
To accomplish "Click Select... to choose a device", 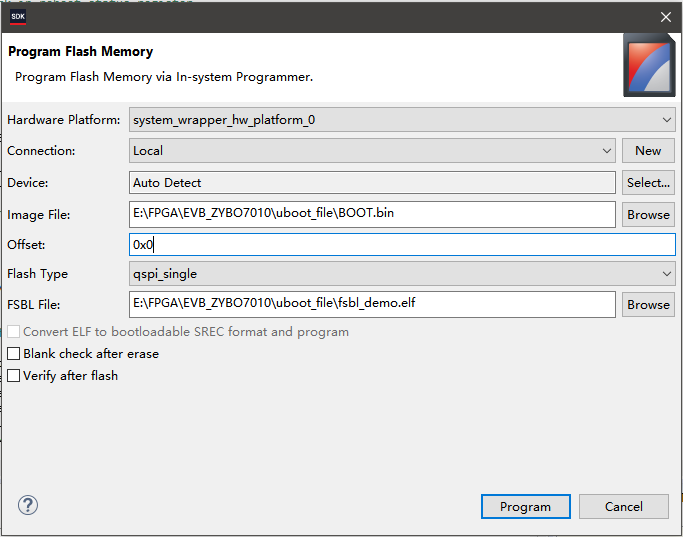I will point(648,183).
